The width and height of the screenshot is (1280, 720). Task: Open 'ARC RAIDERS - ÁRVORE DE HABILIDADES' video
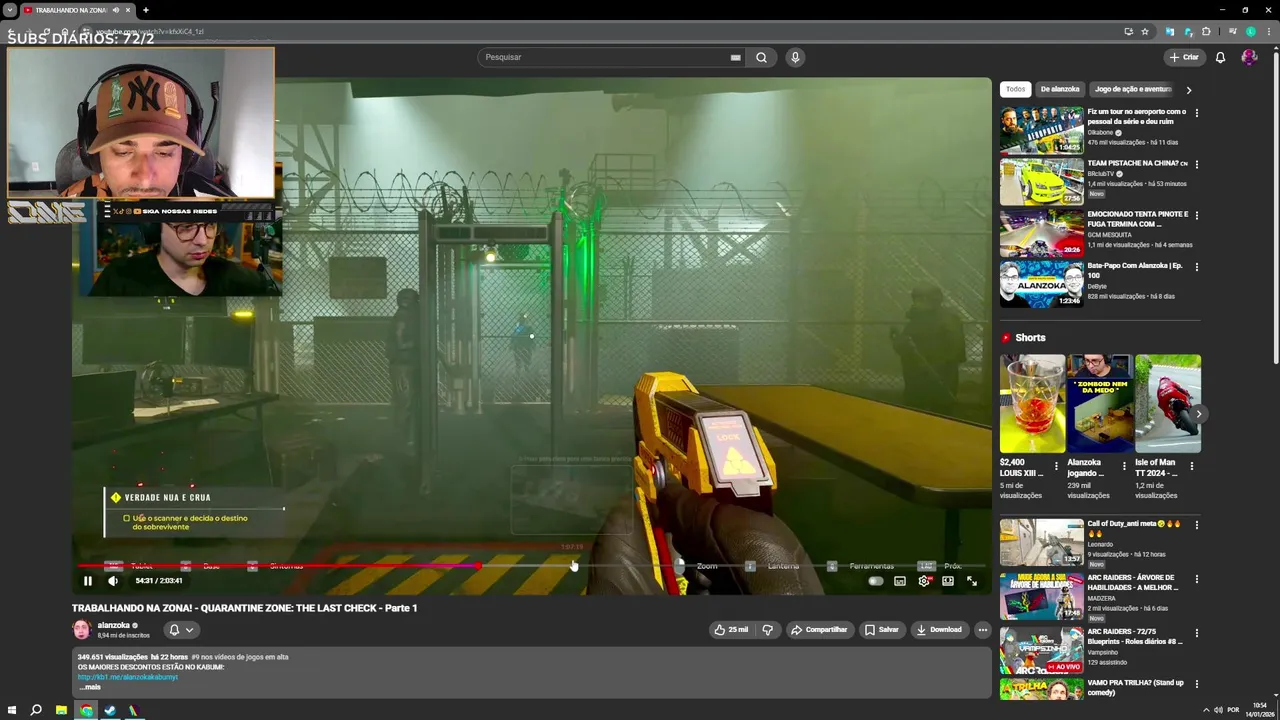1041,597
